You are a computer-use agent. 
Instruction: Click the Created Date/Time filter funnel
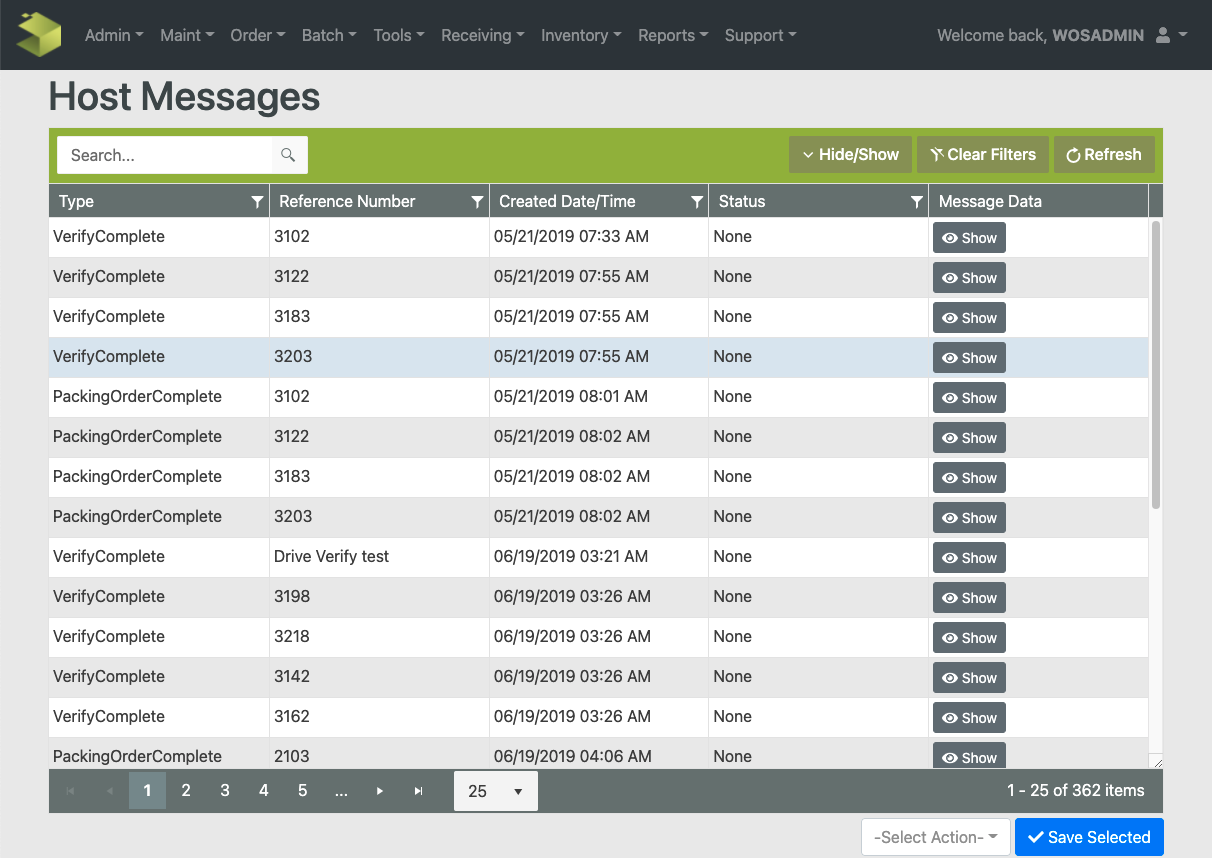tap(697, 202)
